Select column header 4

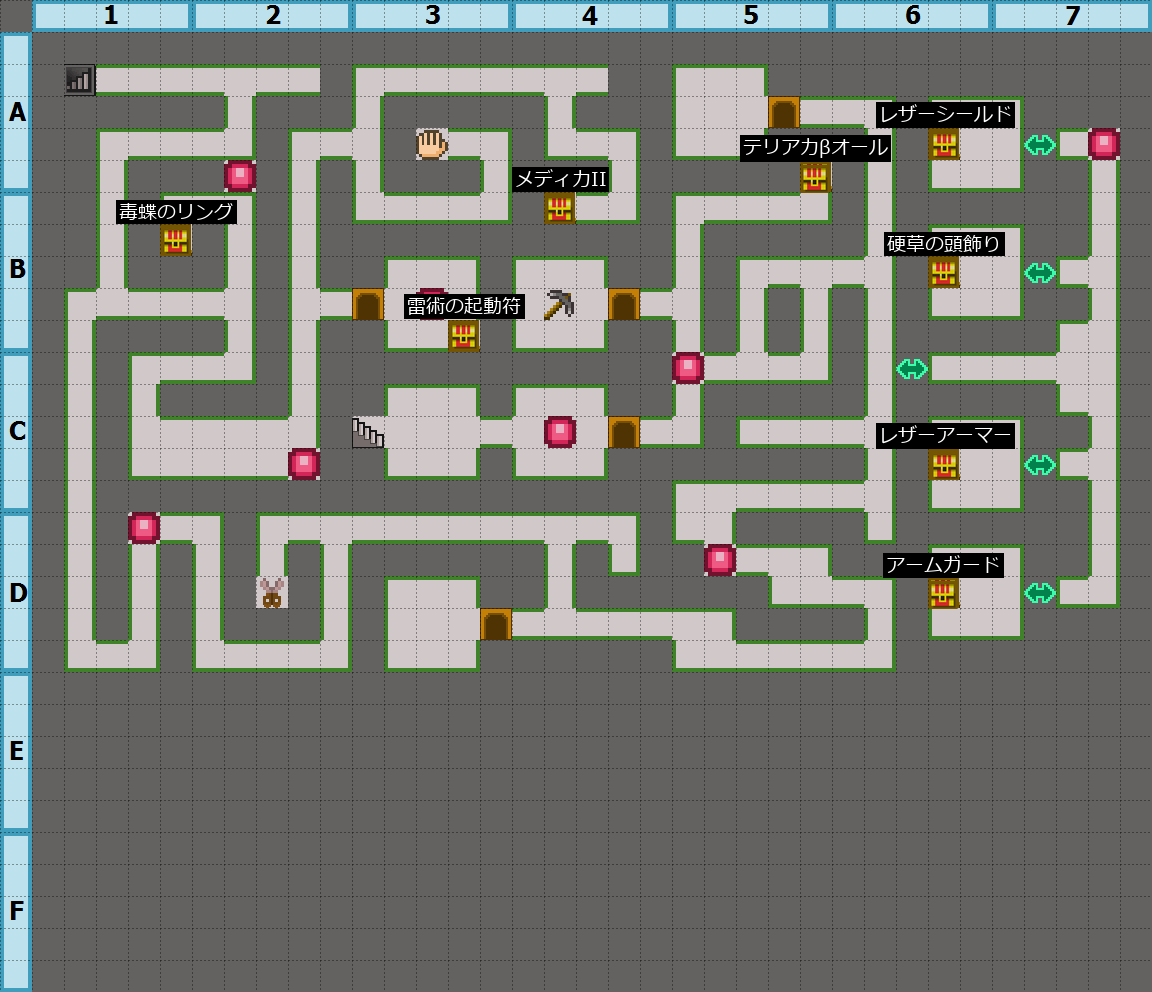pos(591,16)
